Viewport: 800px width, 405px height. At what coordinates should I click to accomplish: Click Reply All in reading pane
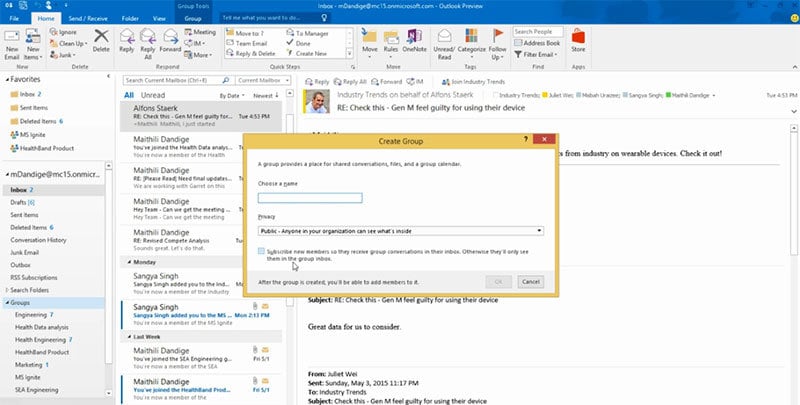[351, 82]
